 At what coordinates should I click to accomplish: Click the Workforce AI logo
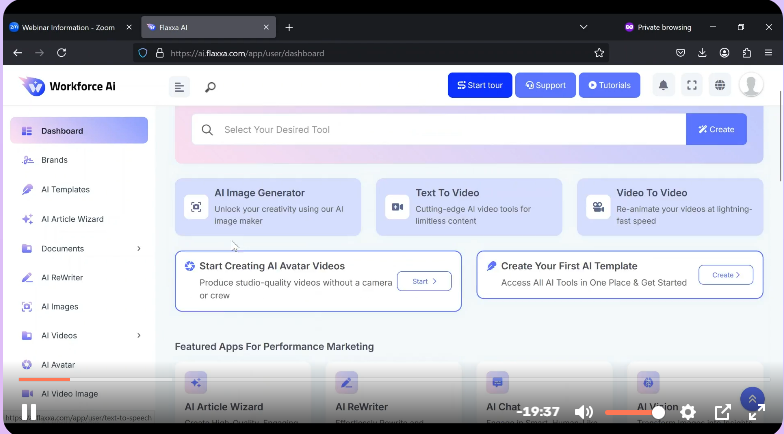pos(68,86)
